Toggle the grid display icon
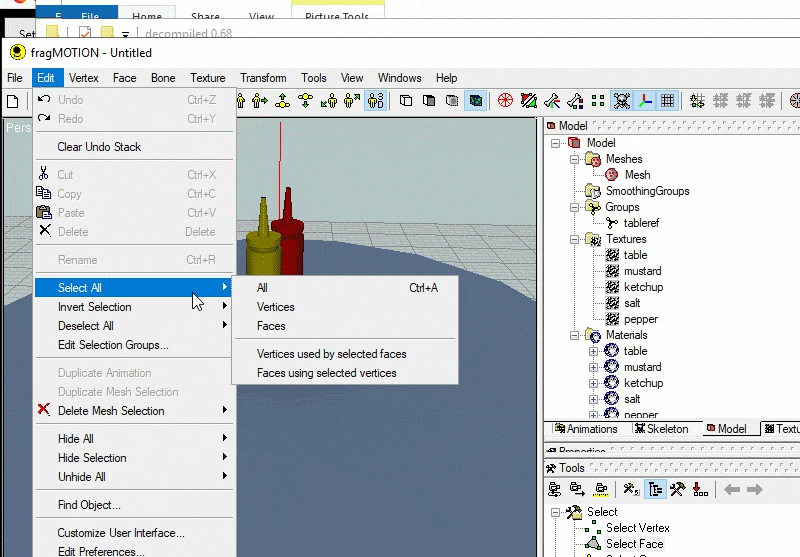 click(667, 100)
